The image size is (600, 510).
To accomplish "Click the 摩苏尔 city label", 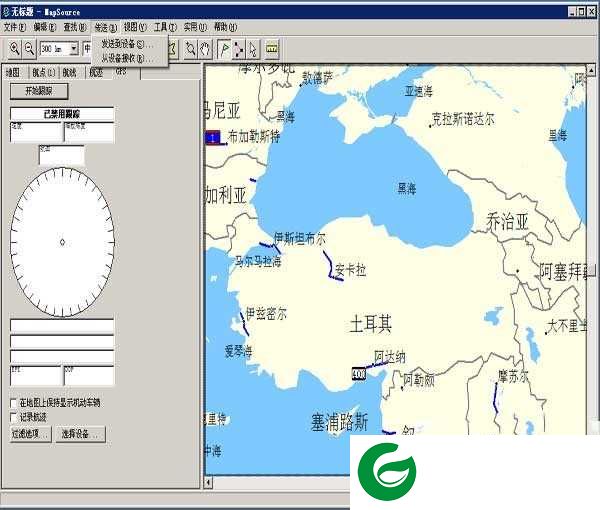I will click(513, 376).
